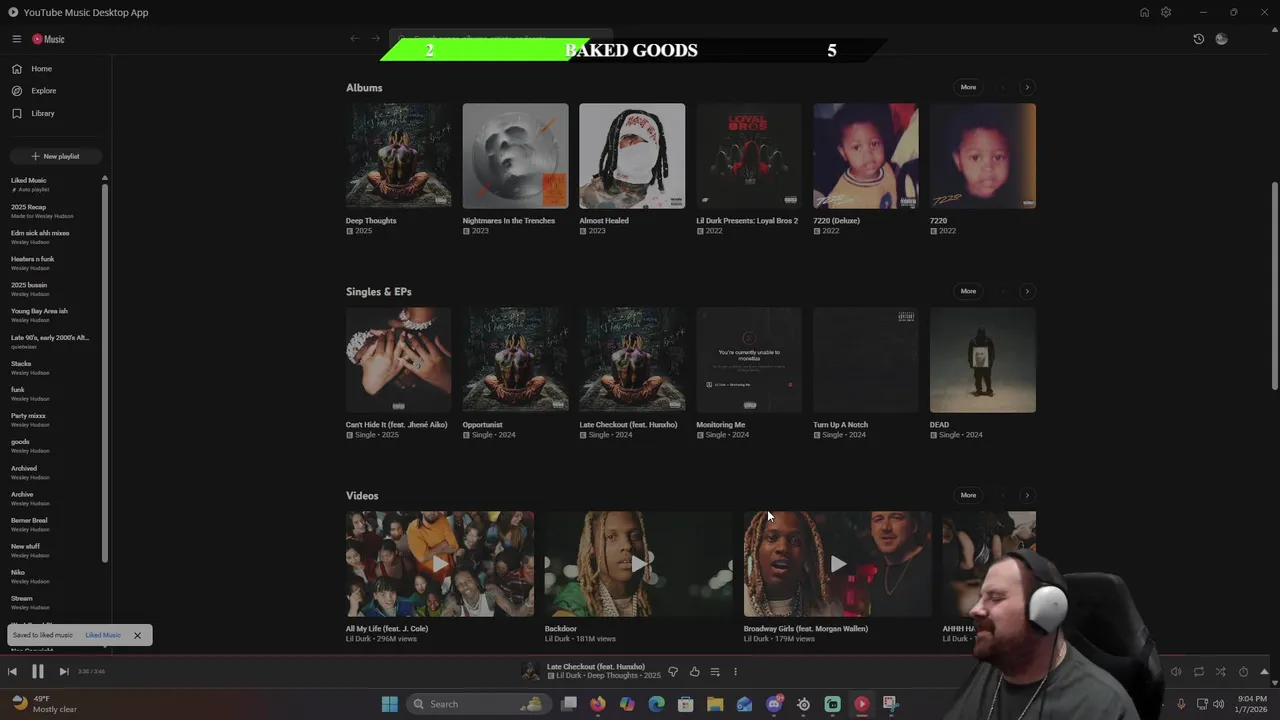Viewport: 1280px width, 720px height.
Task: Toggle repeat mode in player bar
Action: point(1199,672)
